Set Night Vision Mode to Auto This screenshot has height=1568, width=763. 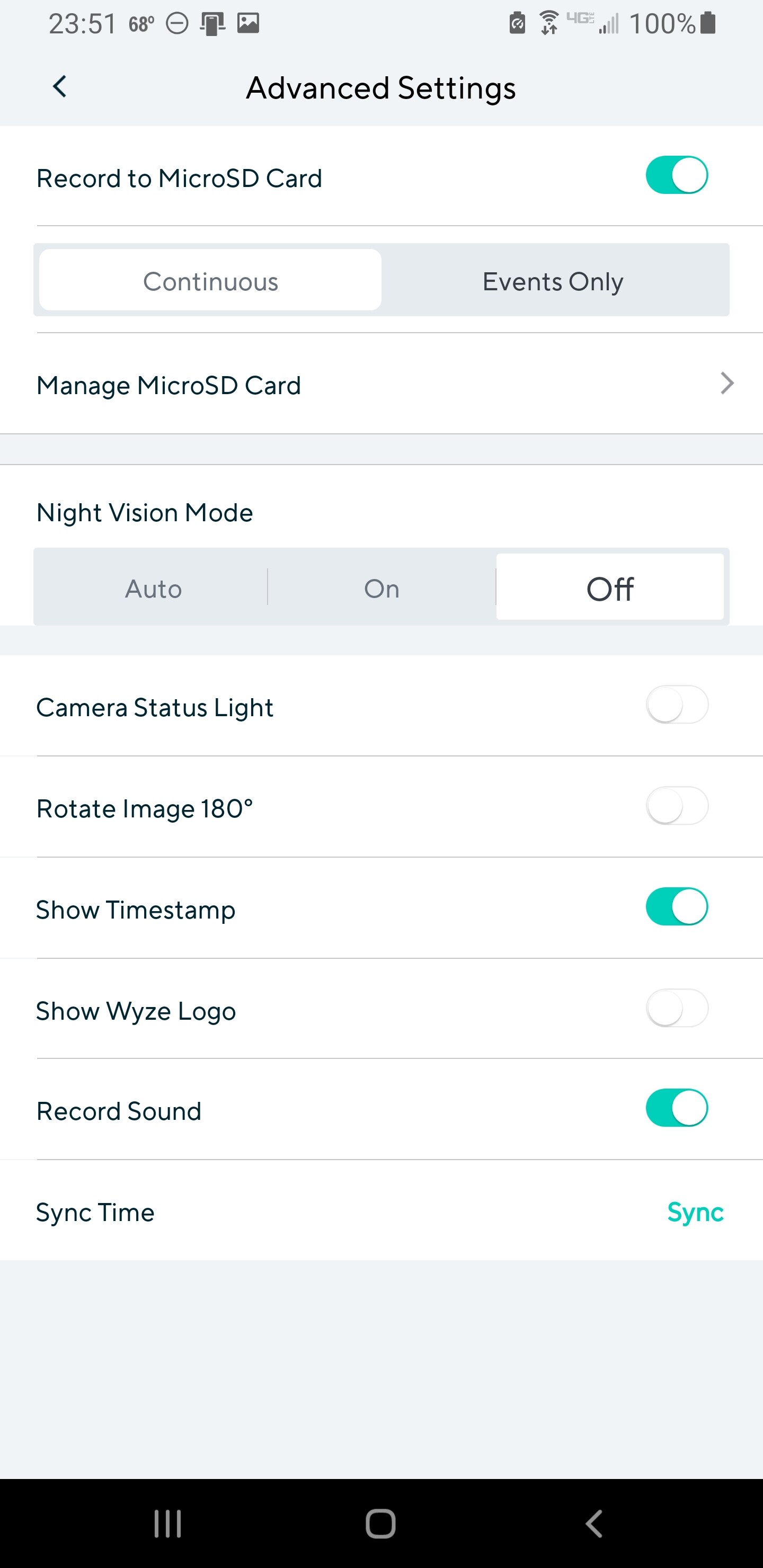(x=153, y=588)
